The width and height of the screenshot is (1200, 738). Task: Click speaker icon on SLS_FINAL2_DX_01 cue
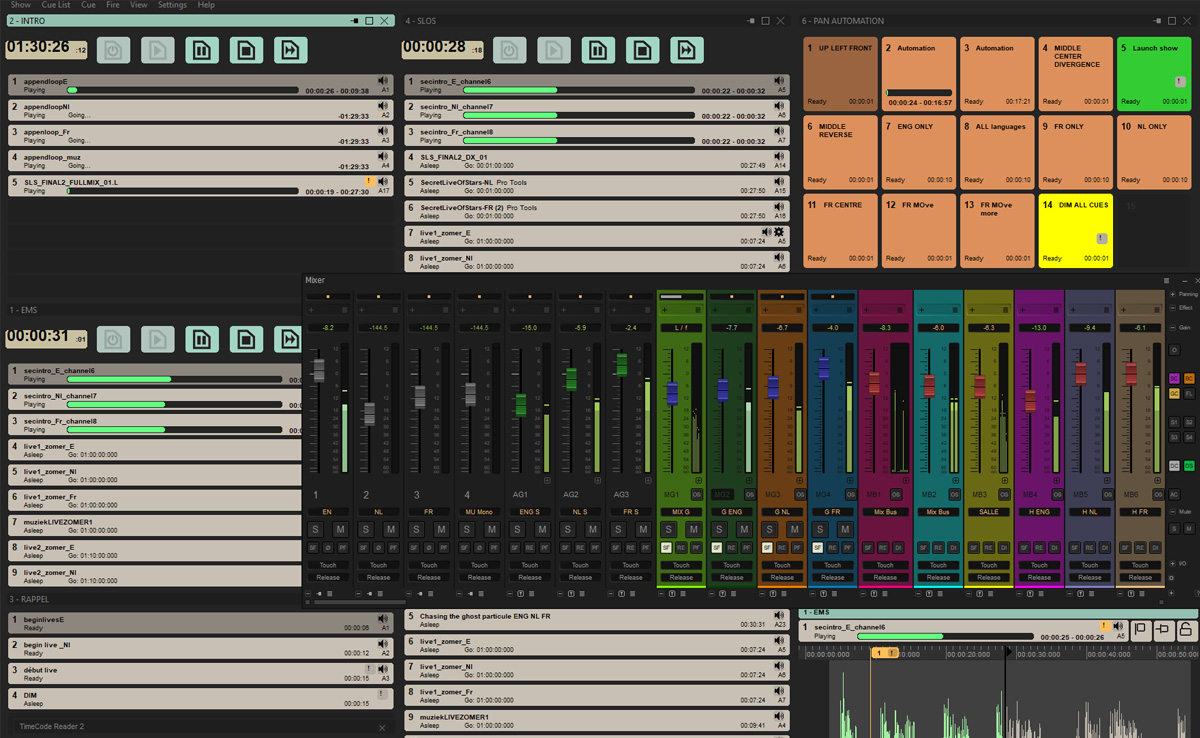pyautogui.click(x=779, y=157)
